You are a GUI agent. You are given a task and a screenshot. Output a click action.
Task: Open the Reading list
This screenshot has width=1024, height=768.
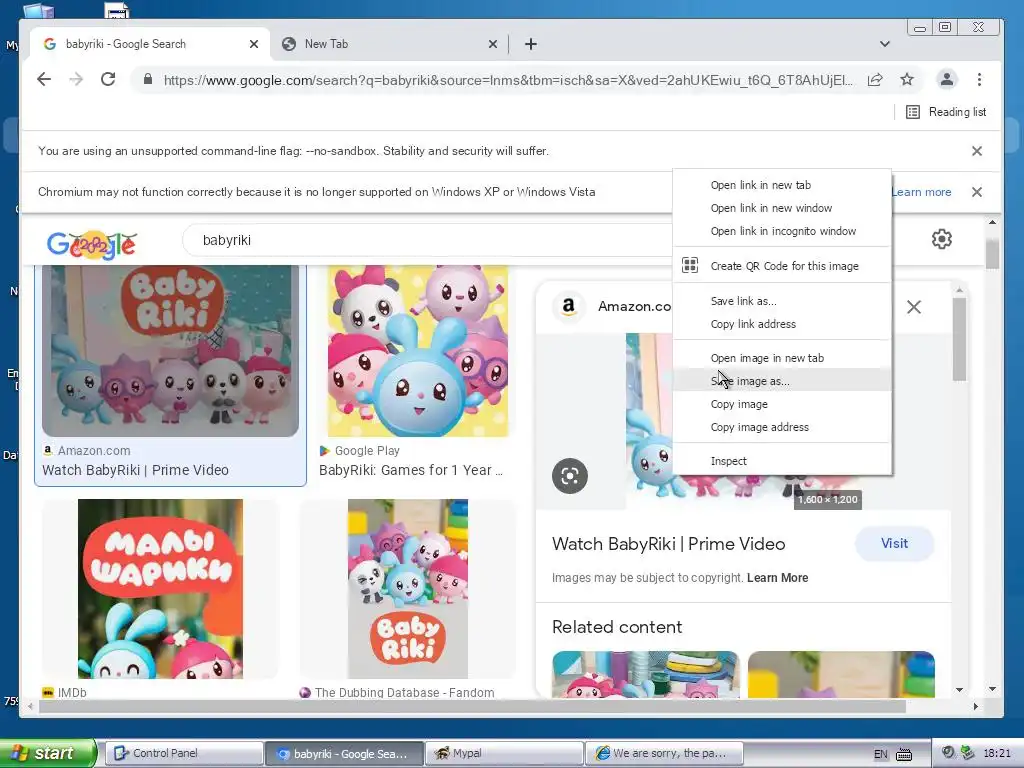[946, 112]
